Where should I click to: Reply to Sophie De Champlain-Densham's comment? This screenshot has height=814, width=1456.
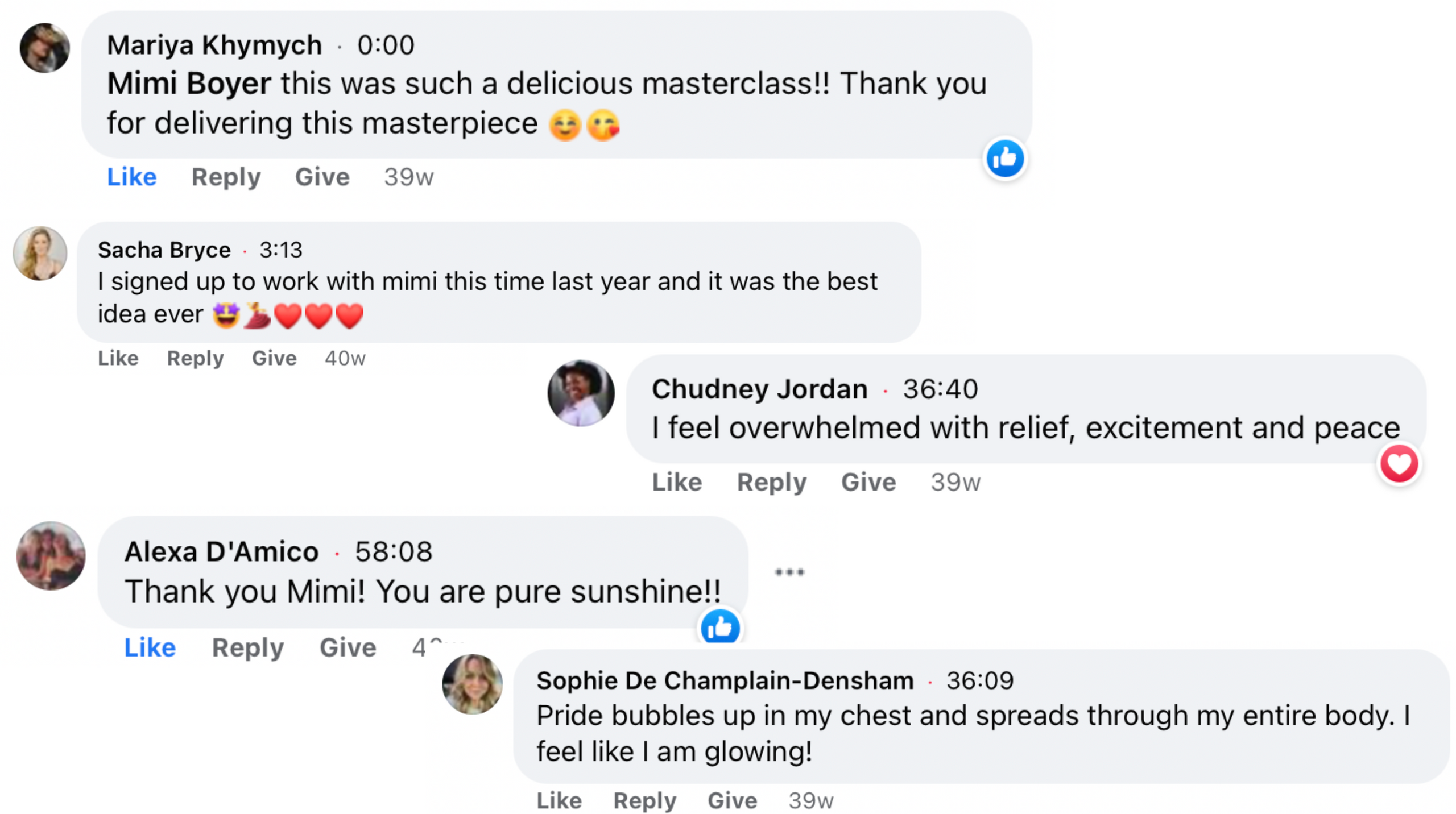tap(644, 800)
